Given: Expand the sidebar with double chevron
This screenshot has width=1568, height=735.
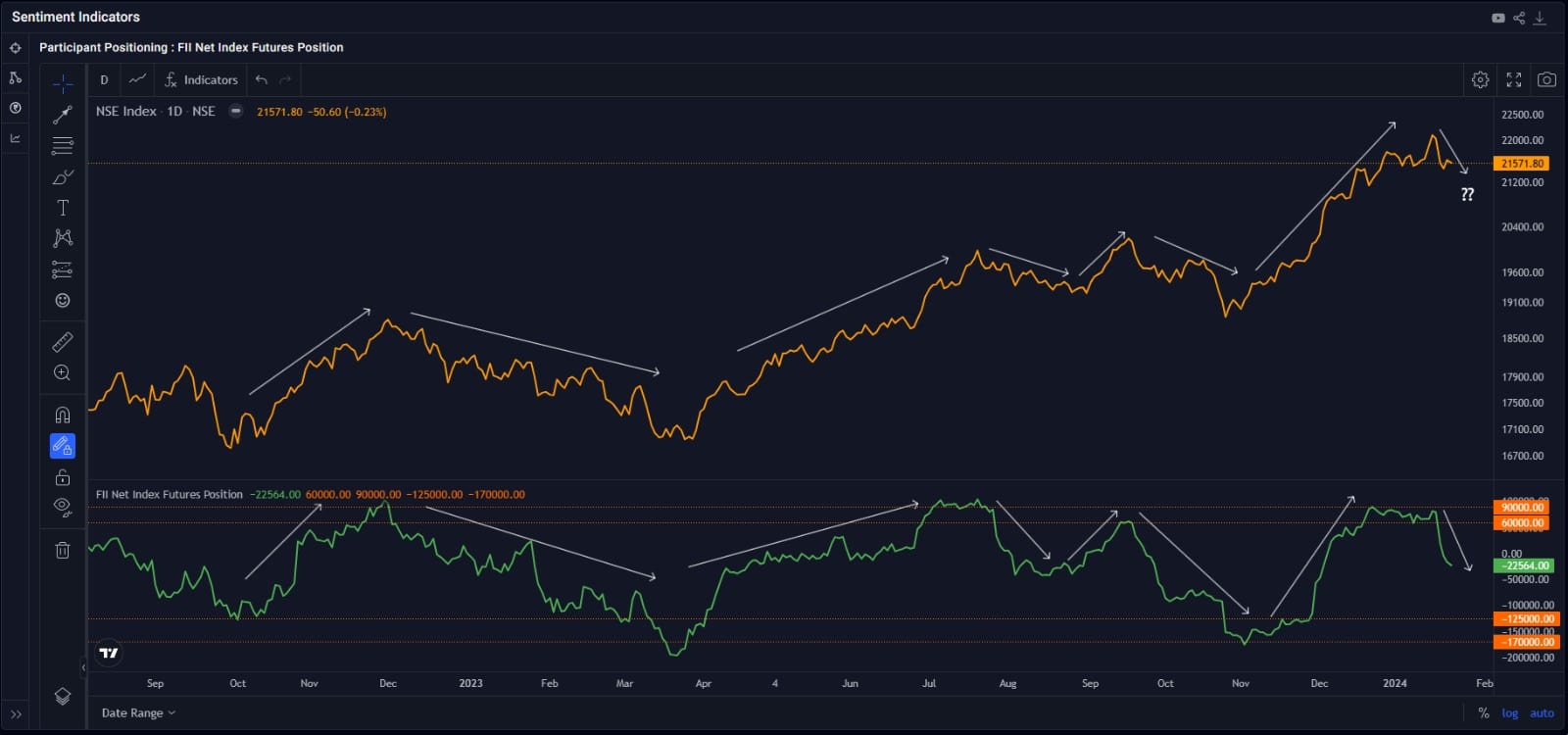Looking at the screenshot, I should pyautogui.click(x=16, y=714).
